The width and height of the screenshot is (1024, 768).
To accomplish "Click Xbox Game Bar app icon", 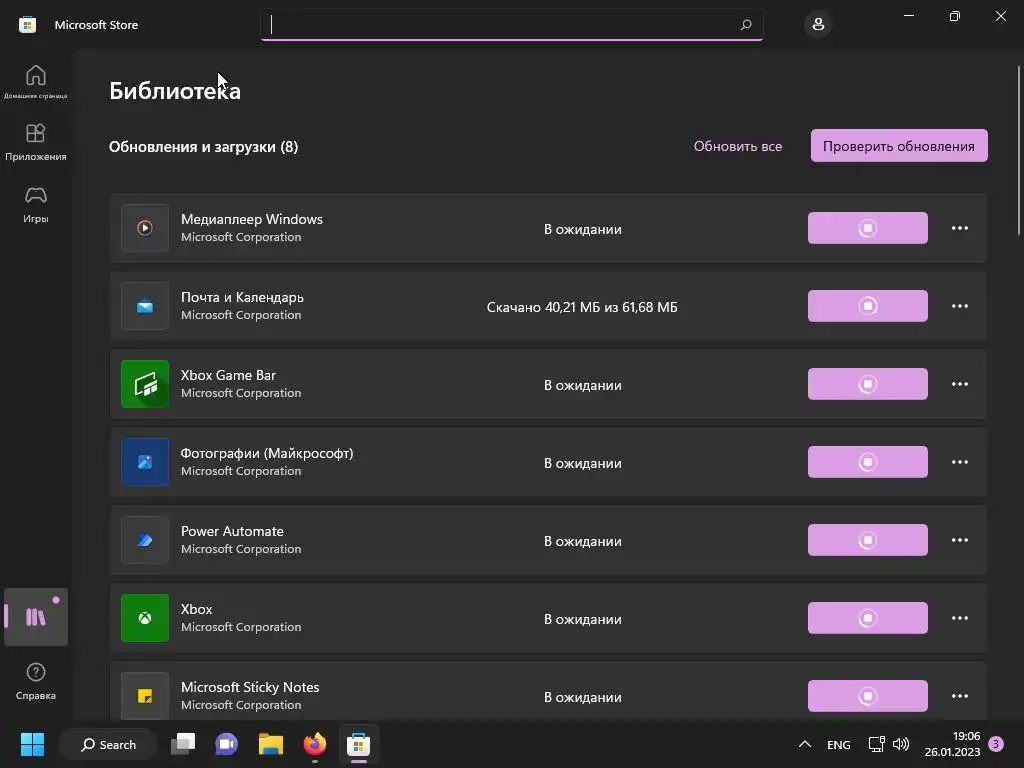I will 145,384.
